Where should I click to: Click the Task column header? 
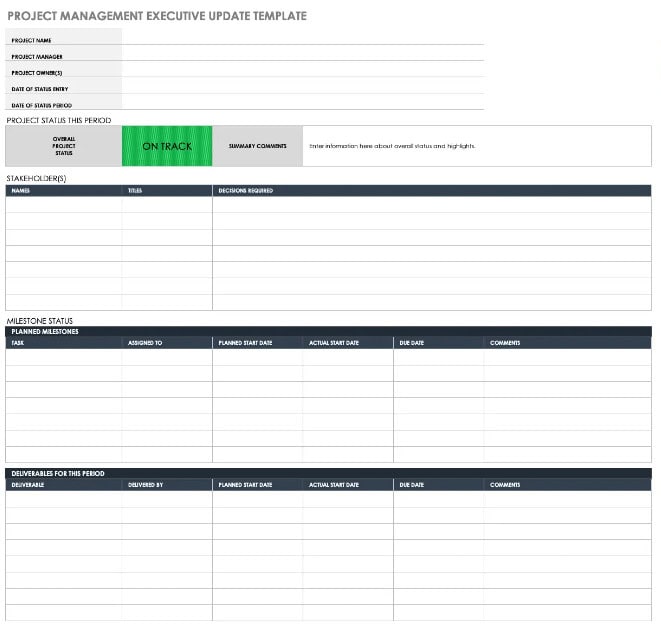pos(64,343)
